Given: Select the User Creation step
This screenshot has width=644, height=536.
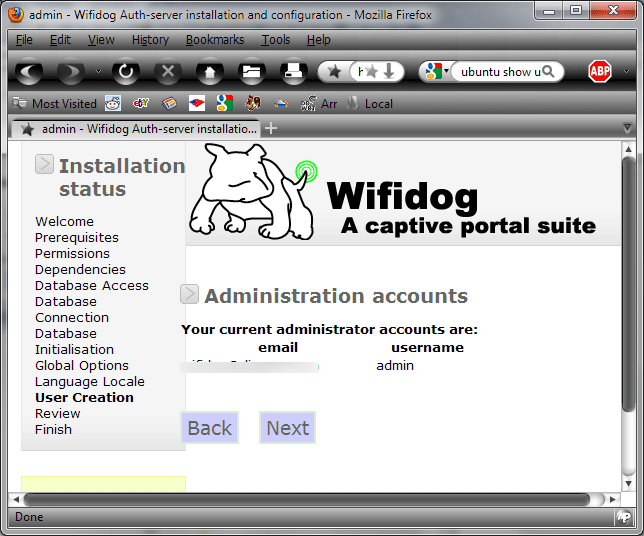Looking at the screenshot, I should pyautogui.click(x=85, y=398).
